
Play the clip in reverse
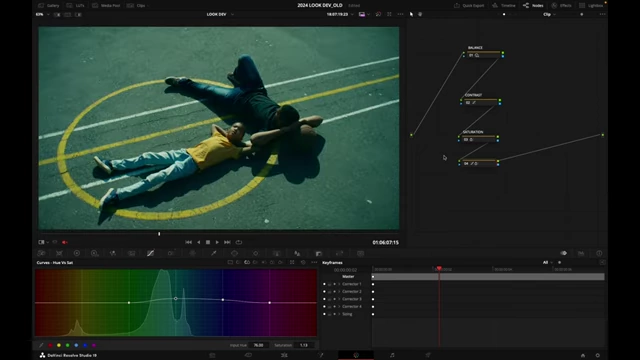point(199,242)
